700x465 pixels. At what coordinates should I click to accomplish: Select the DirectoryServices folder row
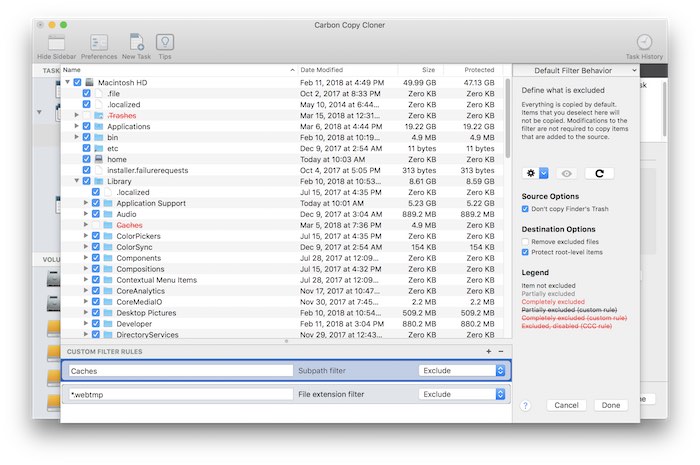tap(282, 335)
